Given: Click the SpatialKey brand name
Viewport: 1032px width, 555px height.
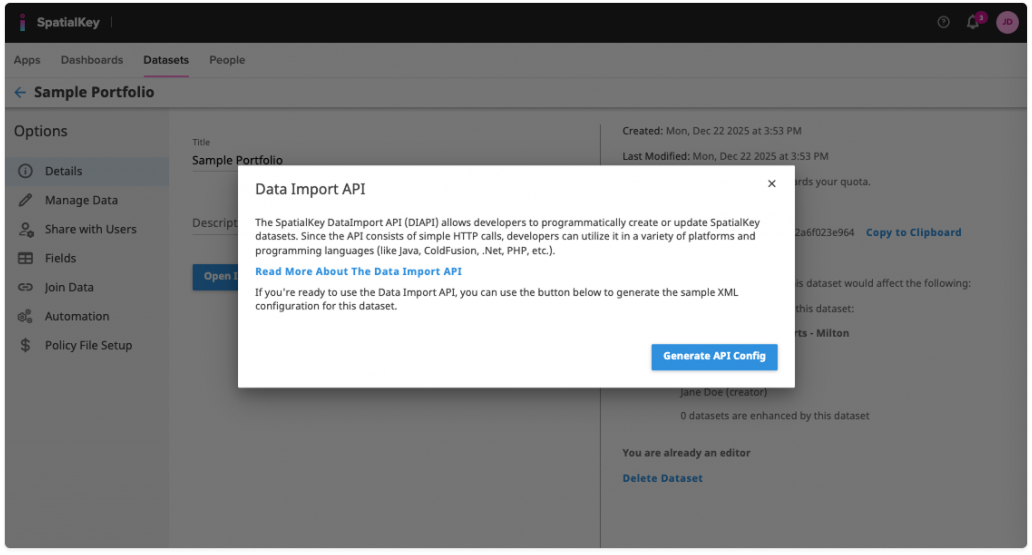Looking at the screenshot, I should (x=68, y=22).
